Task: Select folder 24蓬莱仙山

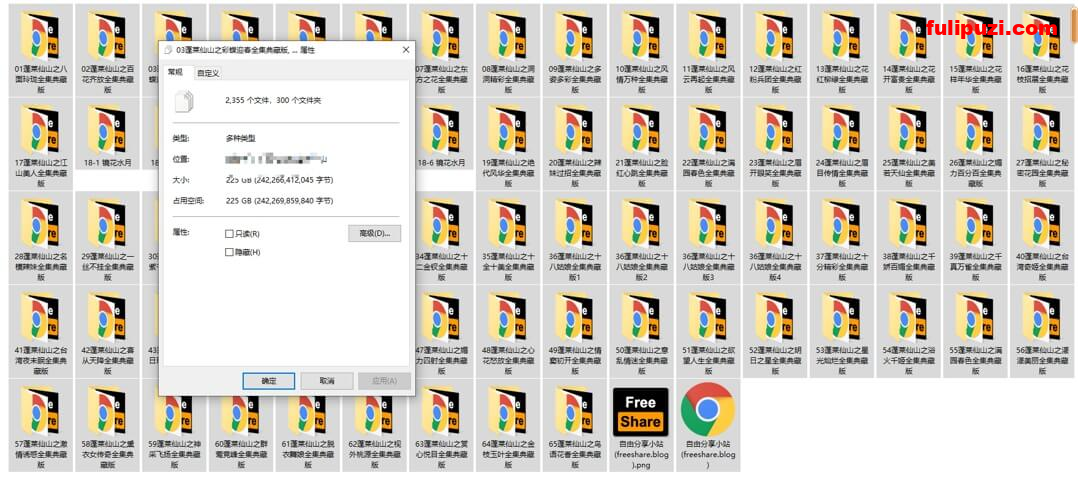Action: click(x=841, y=143)
